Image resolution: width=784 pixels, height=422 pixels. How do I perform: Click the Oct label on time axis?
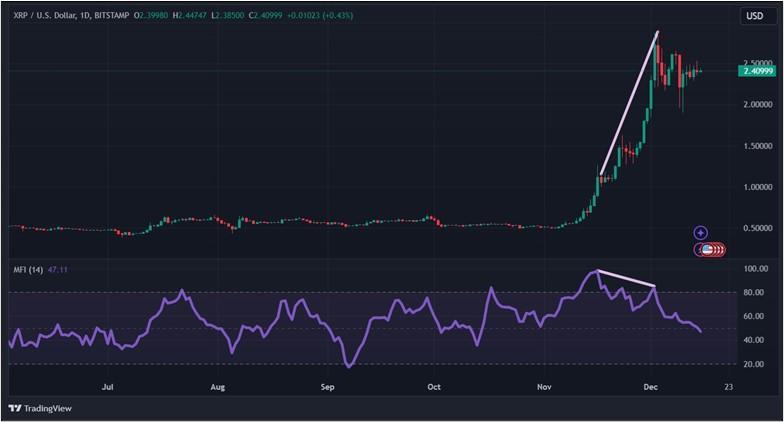434,387
